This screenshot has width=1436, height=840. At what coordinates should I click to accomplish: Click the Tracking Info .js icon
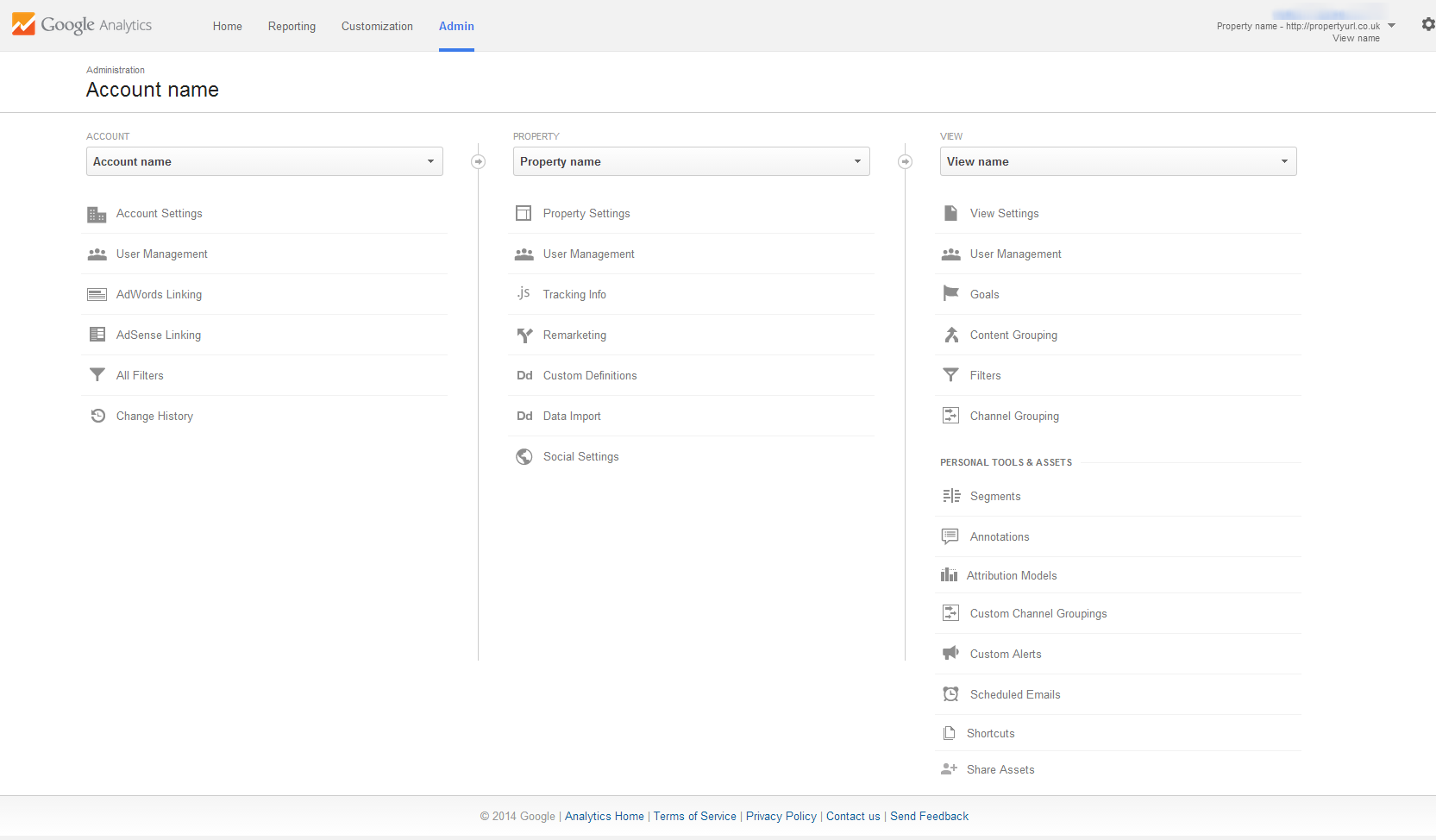(x=524, y=294)
